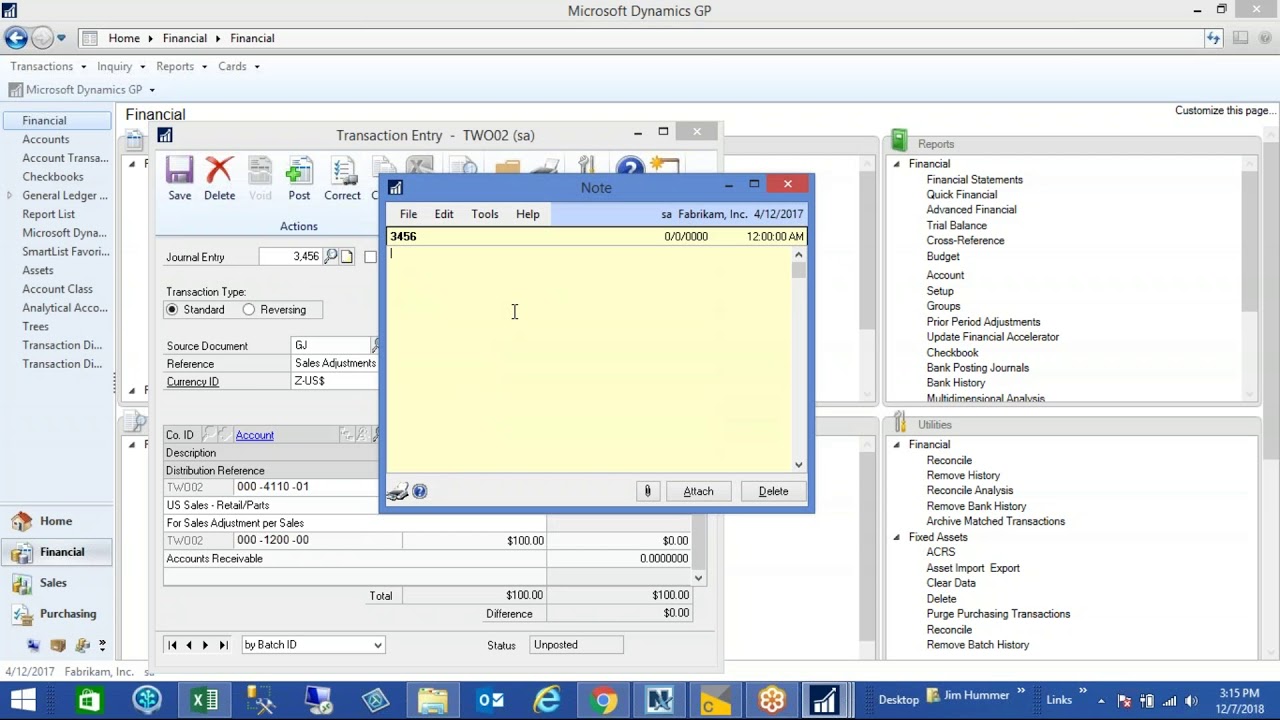The width and height of the screenshot is (1280, 720).
Task: Click Financial breadcrumb in address bar
Action: pyautogui.click(x=185, y=38)
